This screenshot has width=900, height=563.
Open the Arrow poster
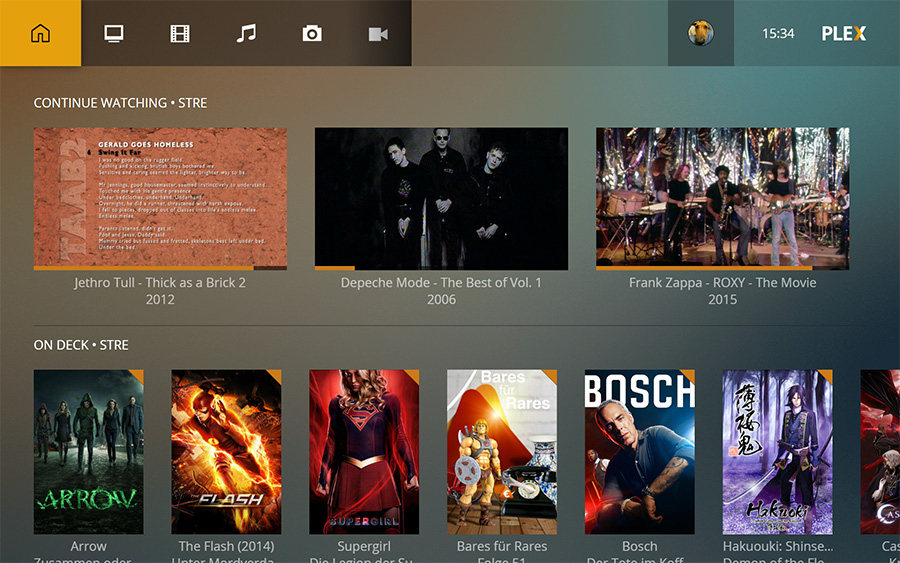[88, 452]
